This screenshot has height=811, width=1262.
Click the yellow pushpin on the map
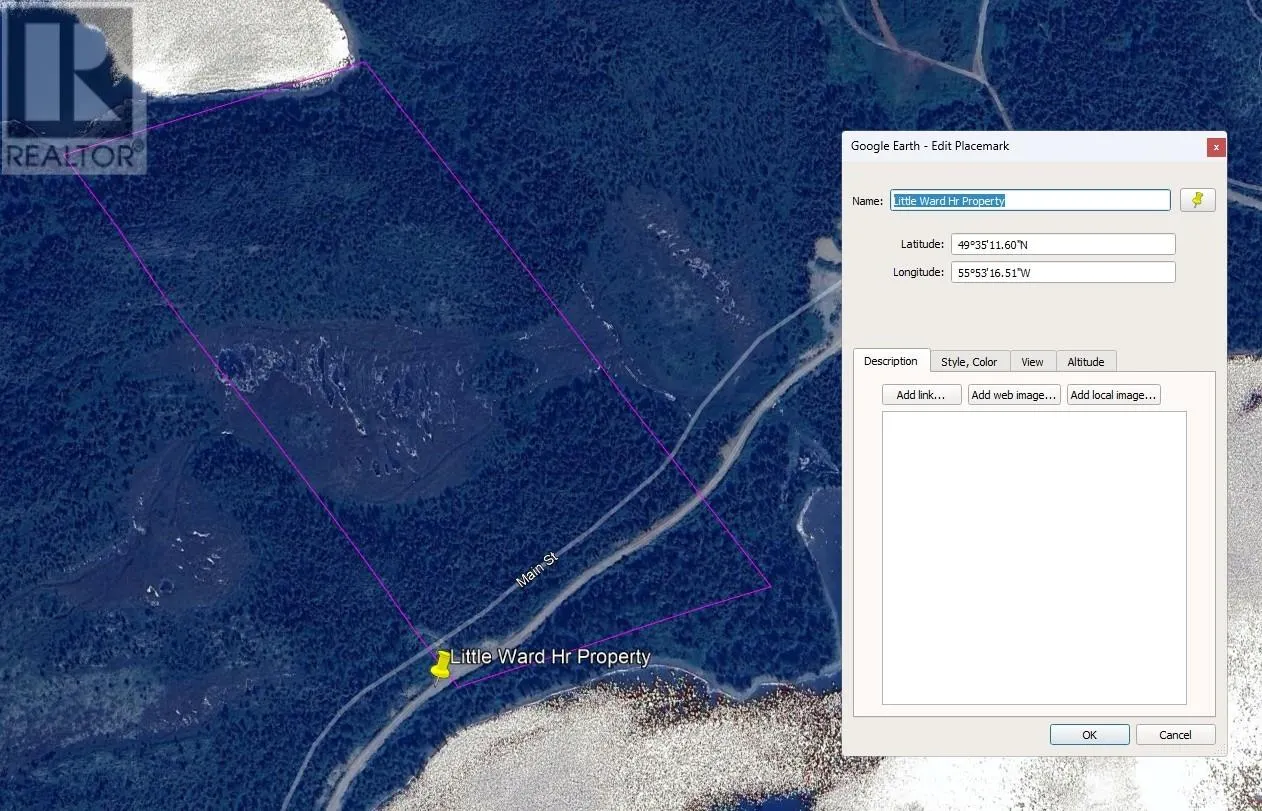[440, 664]
